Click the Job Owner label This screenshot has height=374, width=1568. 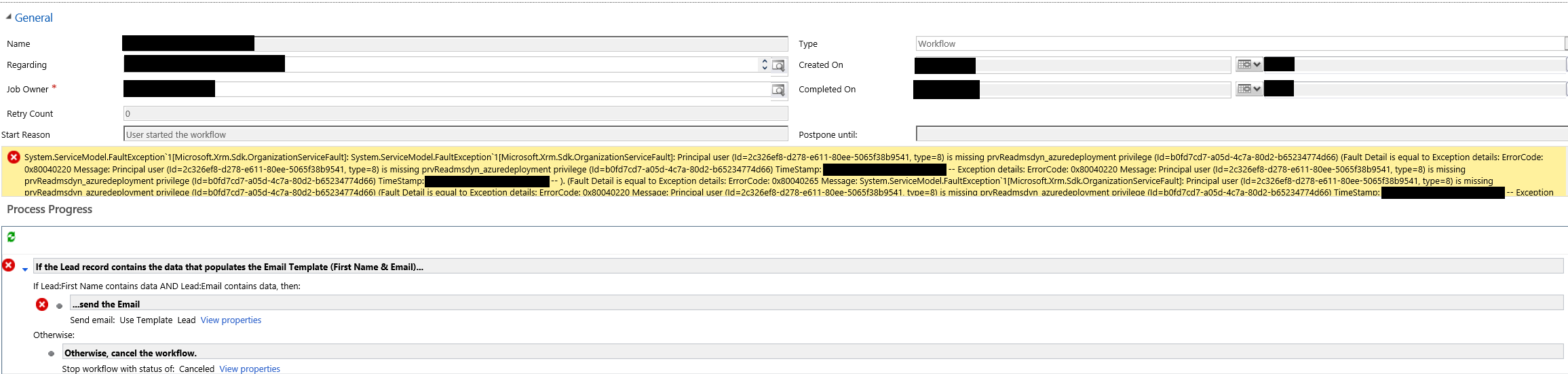pyautogui.click(x=27, y=90)
